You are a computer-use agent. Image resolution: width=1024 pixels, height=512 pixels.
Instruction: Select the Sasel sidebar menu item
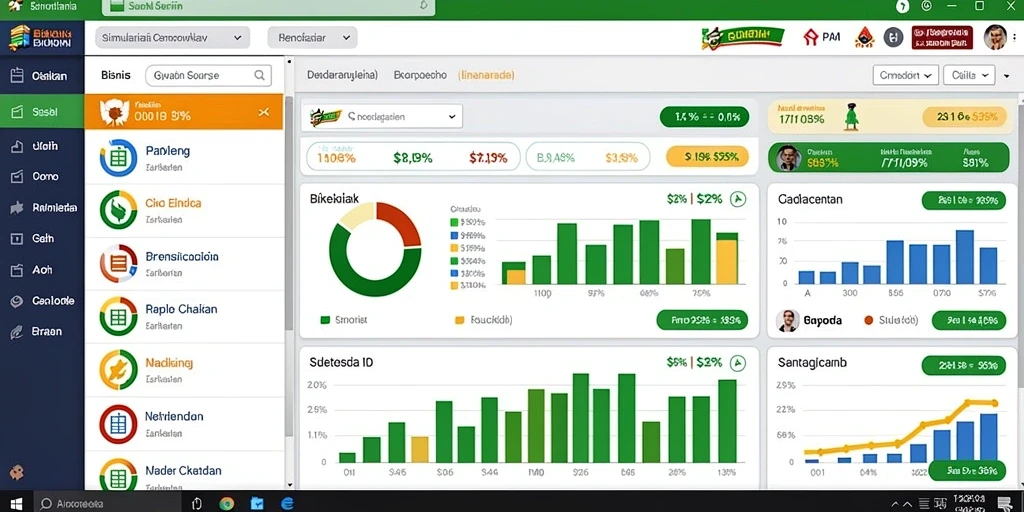click(x=42, y=112)
